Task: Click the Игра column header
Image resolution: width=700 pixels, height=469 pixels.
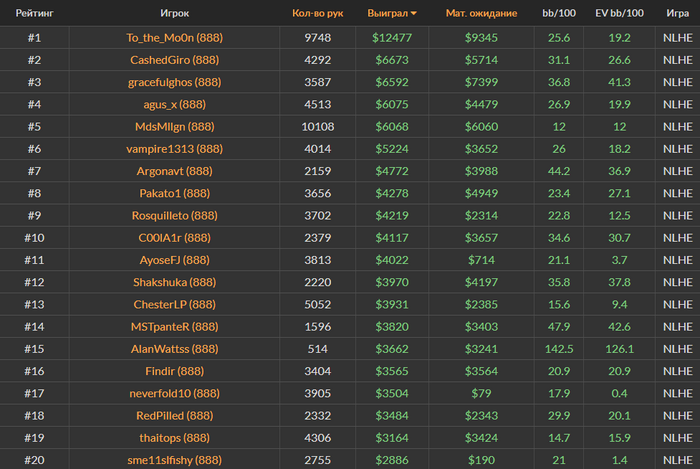Action: [x=677, y=14]
